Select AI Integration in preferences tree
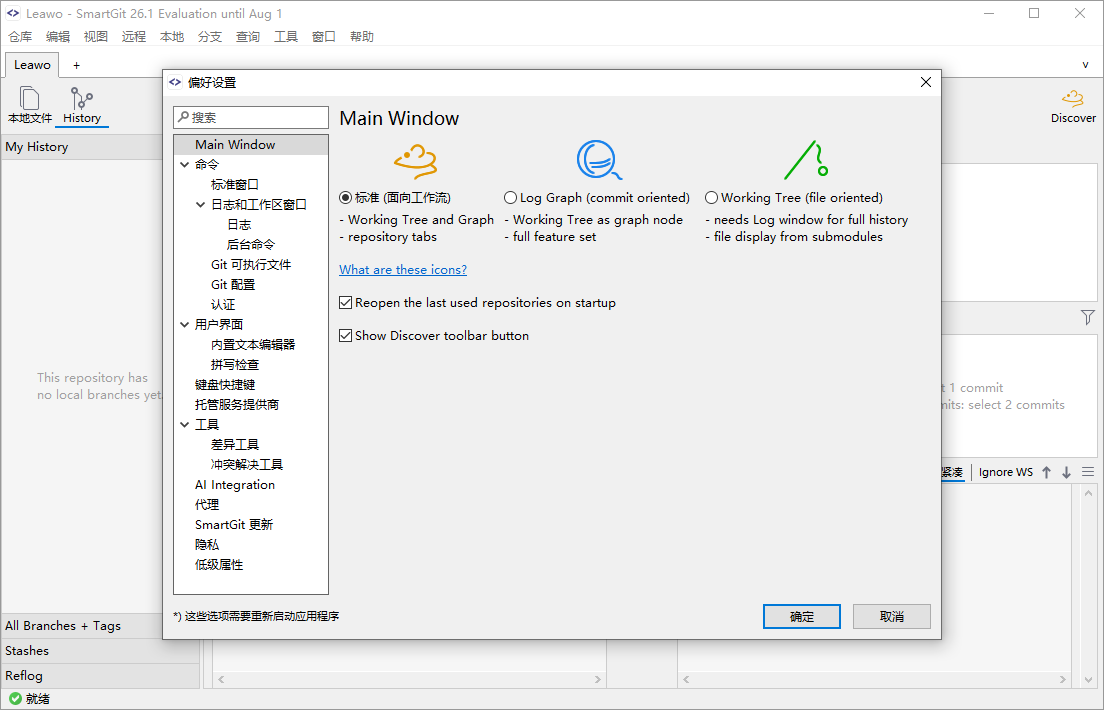 [235, 485]
